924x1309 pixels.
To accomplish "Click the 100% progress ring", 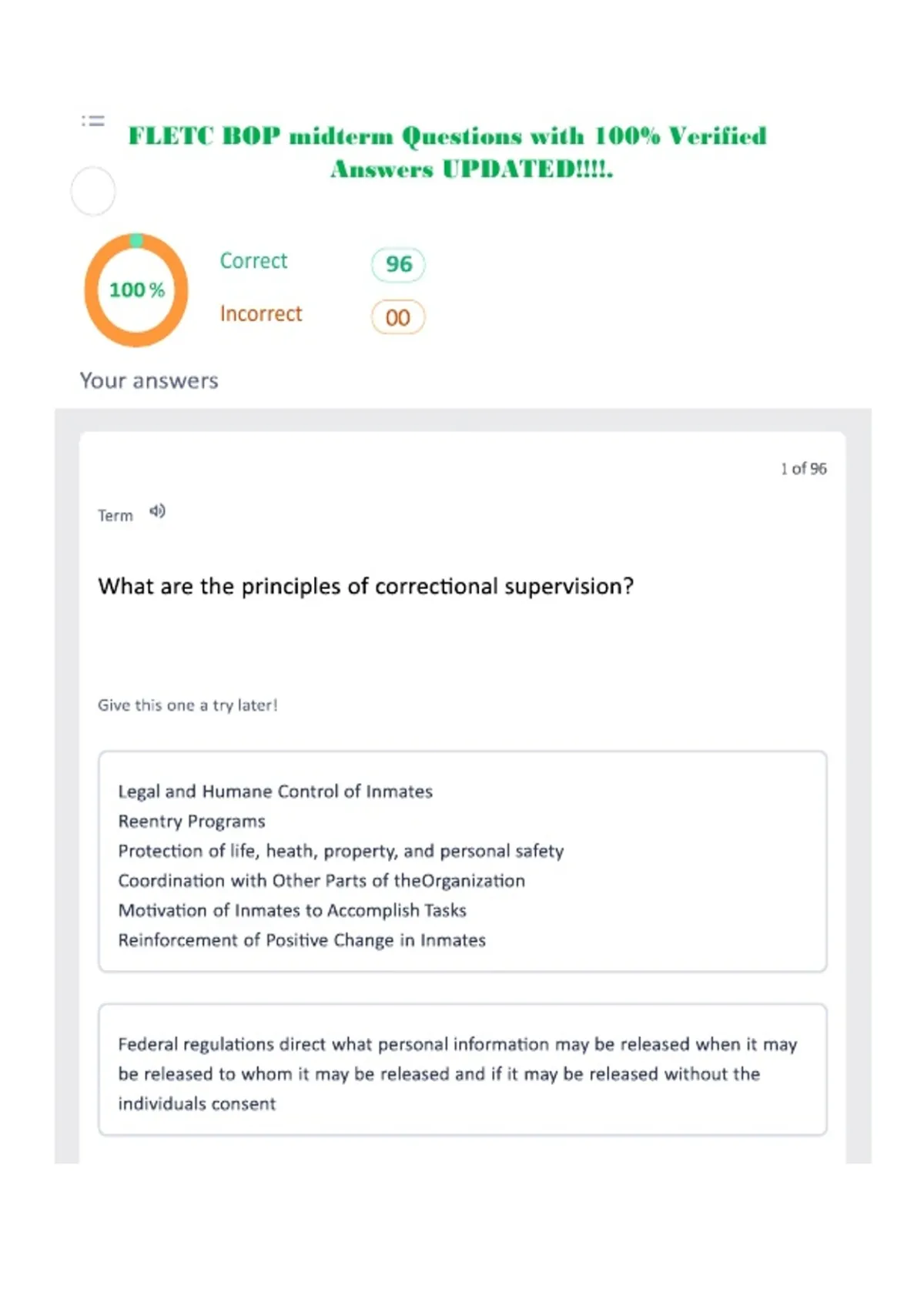I will click(136, 290).
